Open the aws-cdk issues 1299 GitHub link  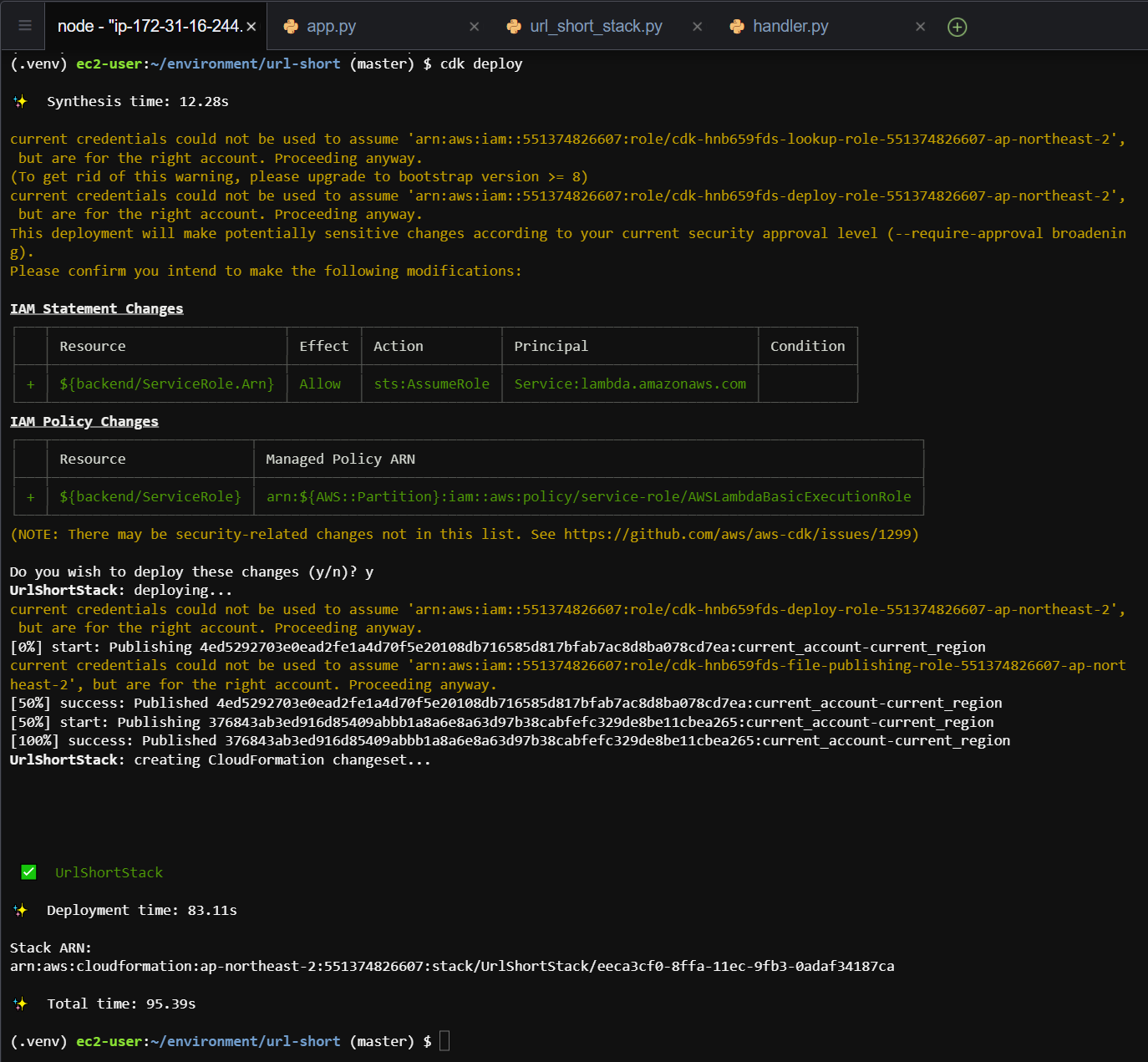[737, 534]
